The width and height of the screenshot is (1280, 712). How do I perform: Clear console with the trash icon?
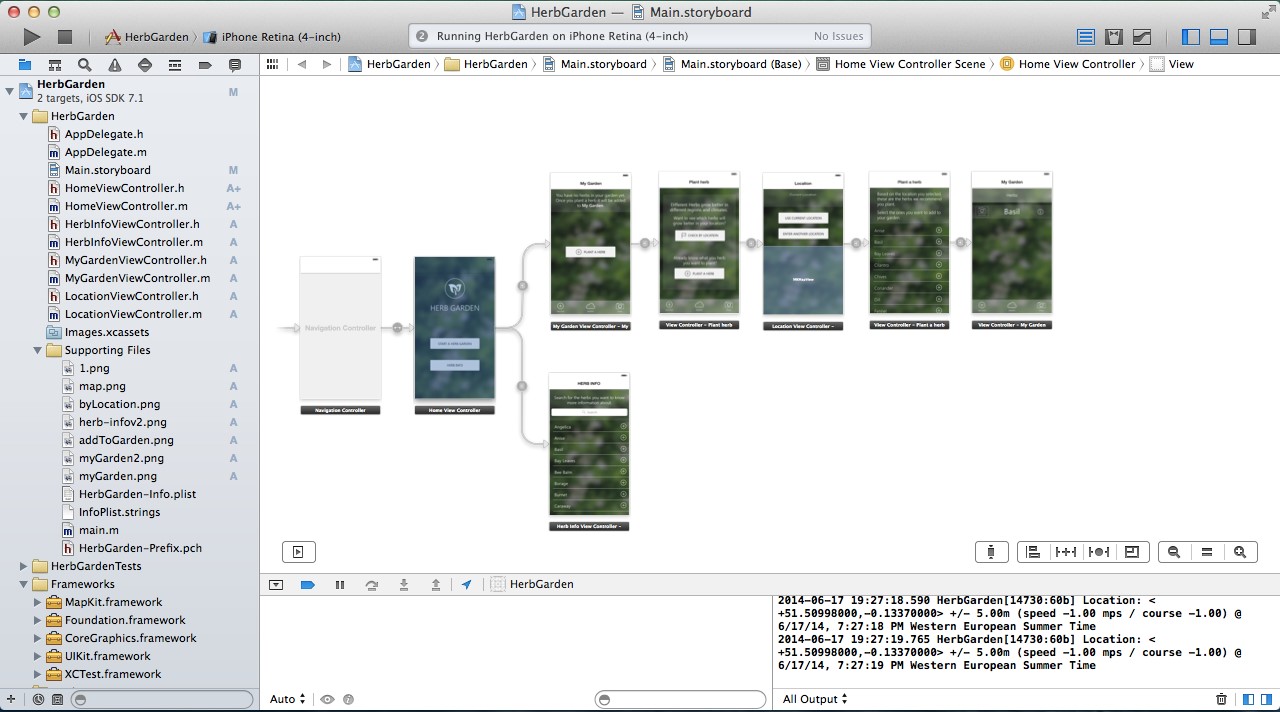[1221, 699]
